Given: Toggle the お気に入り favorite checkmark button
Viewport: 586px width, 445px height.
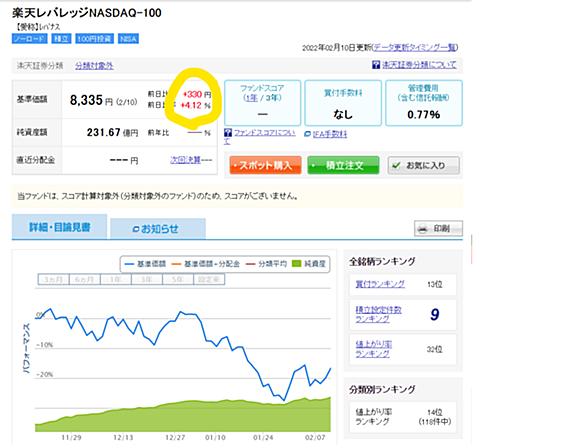Looking at the screenshot, I should (x=423, y=166).
